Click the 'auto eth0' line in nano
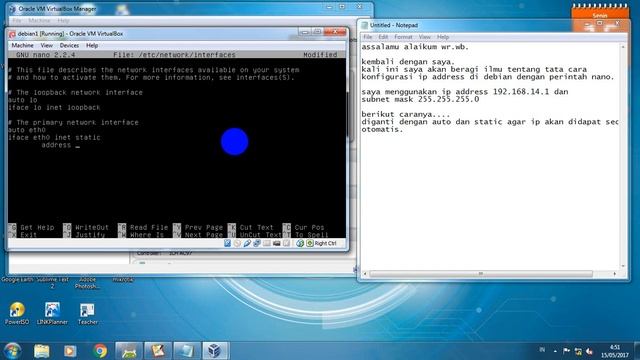 coord(27,130)
